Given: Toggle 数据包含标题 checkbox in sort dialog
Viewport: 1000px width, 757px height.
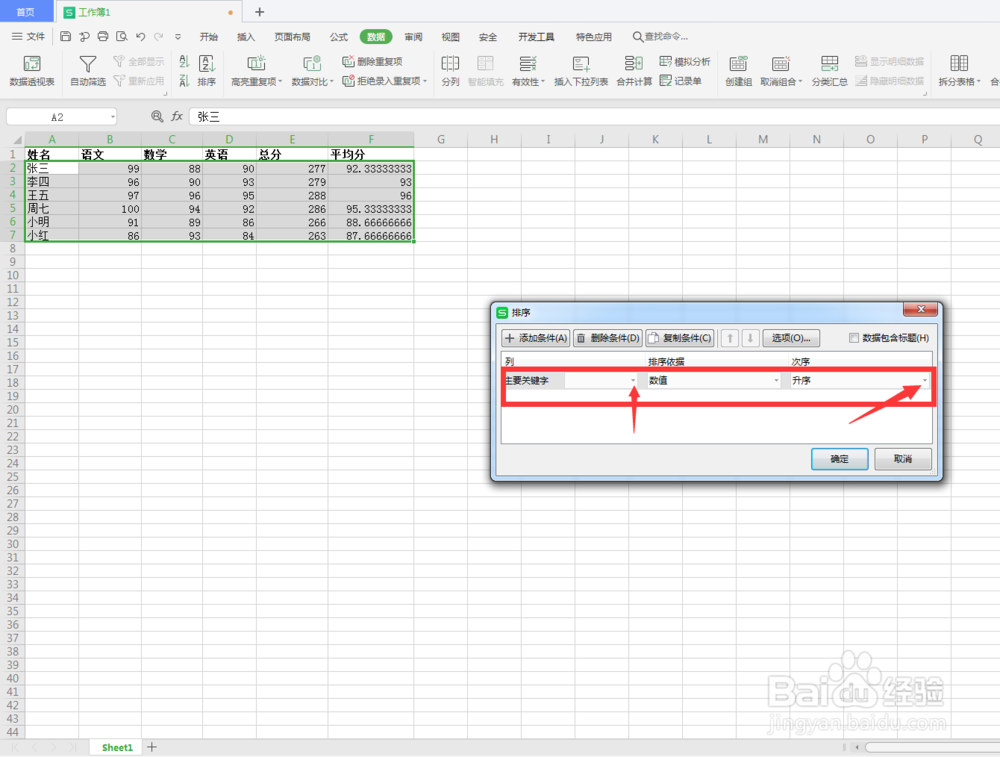Looking at the screenshot, I should (x=854, y=338).
